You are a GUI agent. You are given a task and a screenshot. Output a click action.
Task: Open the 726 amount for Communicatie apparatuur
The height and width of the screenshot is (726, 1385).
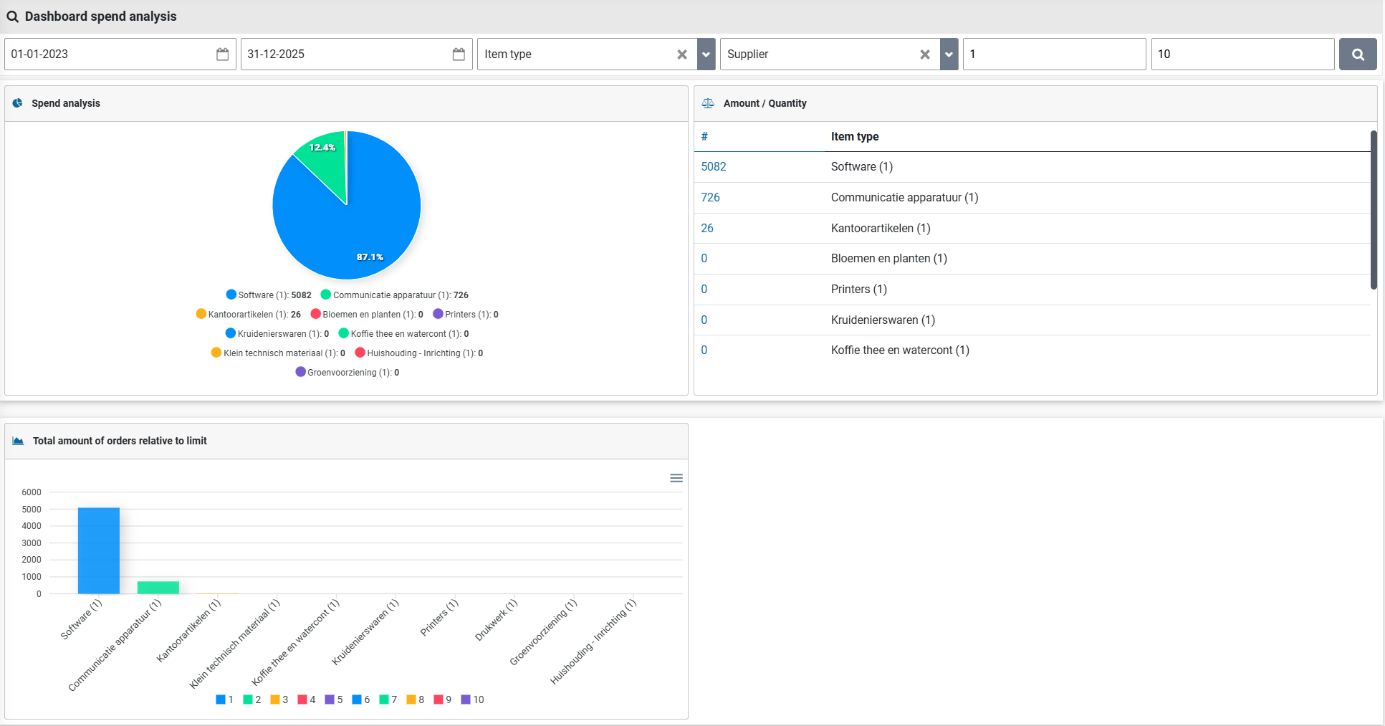point(710,198)
